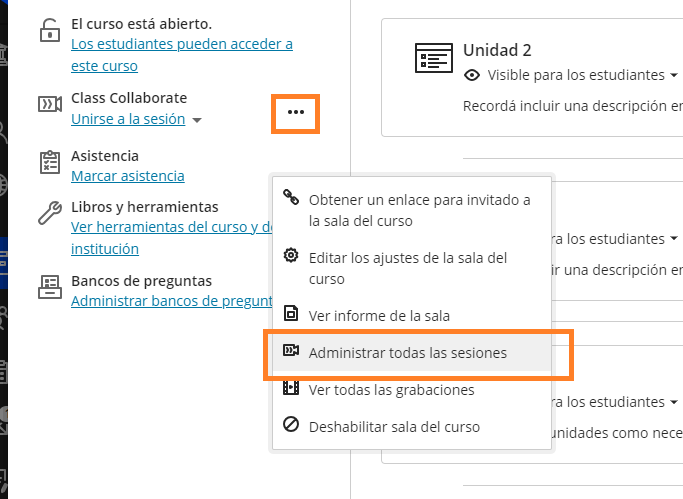Click the Asistencia clipboard icon
Viewport: 683px width, 499px height.
(x=49, y=163)
